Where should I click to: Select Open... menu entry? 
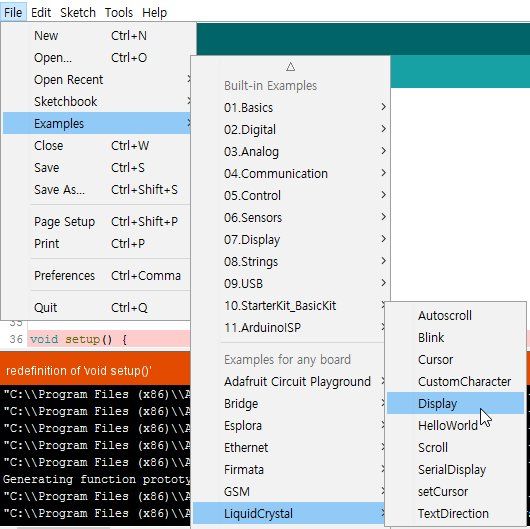pyautogui.click(x=97, y=57)
